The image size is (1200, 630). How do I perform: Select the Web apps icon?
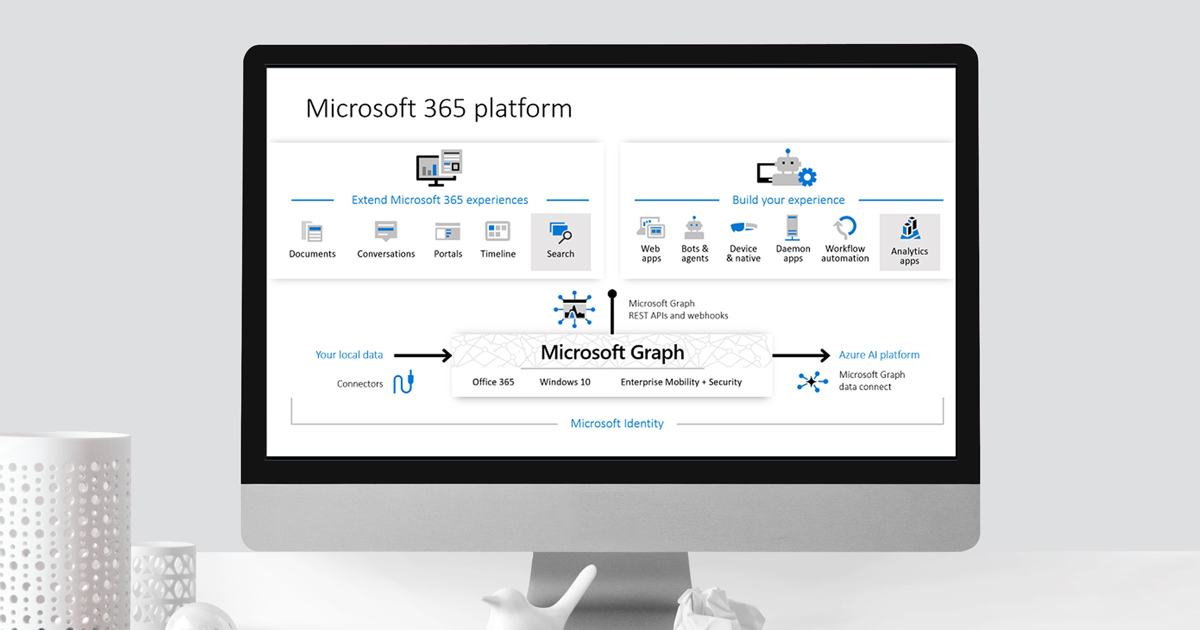point(651,227)
